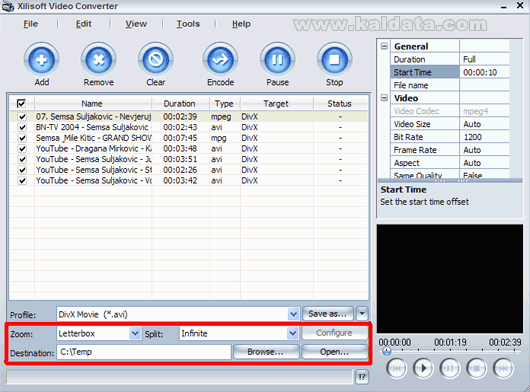Image resolution: width=530 pixels, height=392 pixels.
Task: Click the Destination path input field
Action: coord(144,352)
